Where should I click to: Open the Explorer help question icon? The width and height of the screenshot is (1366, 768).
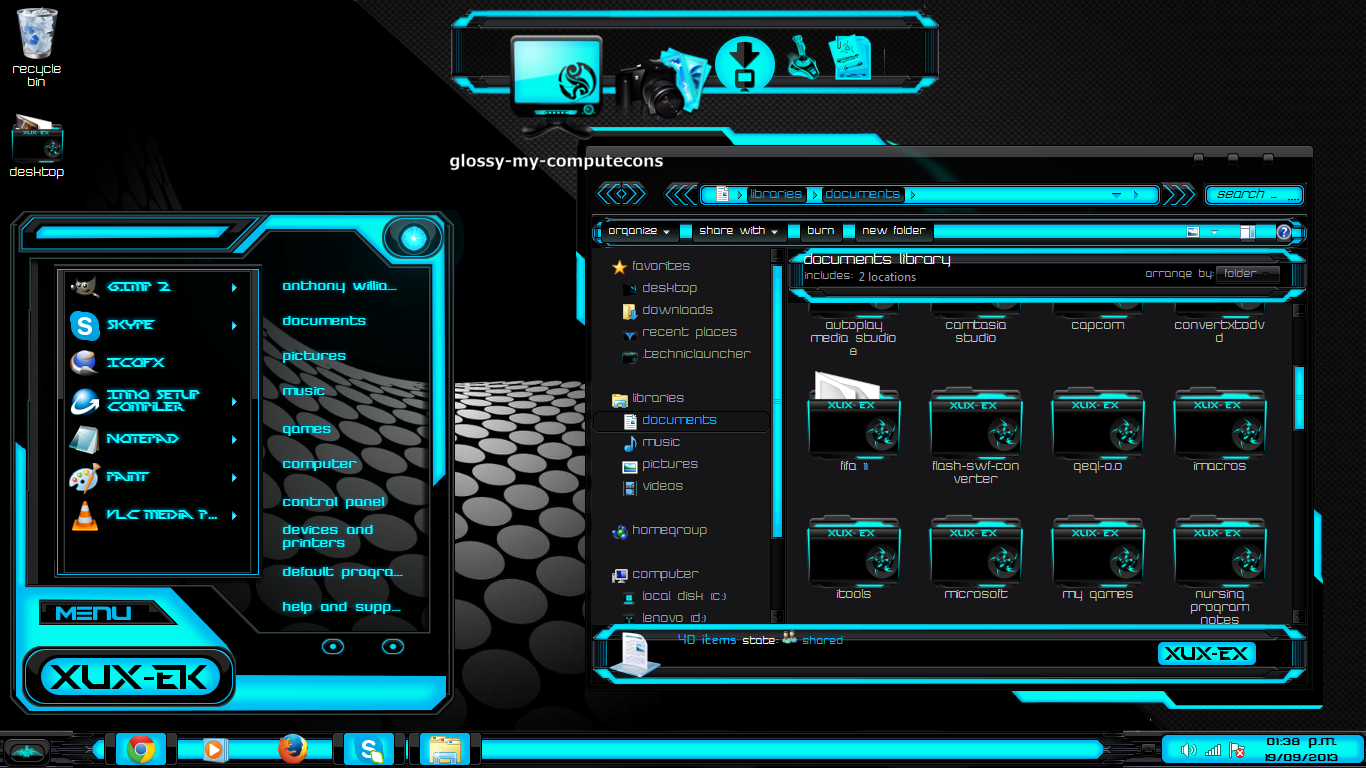coord(1283,232)
